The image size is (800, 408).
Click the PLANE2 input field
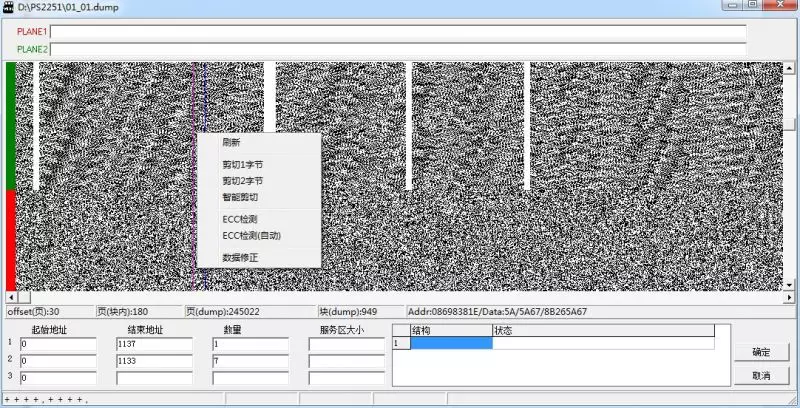(398, 49)
